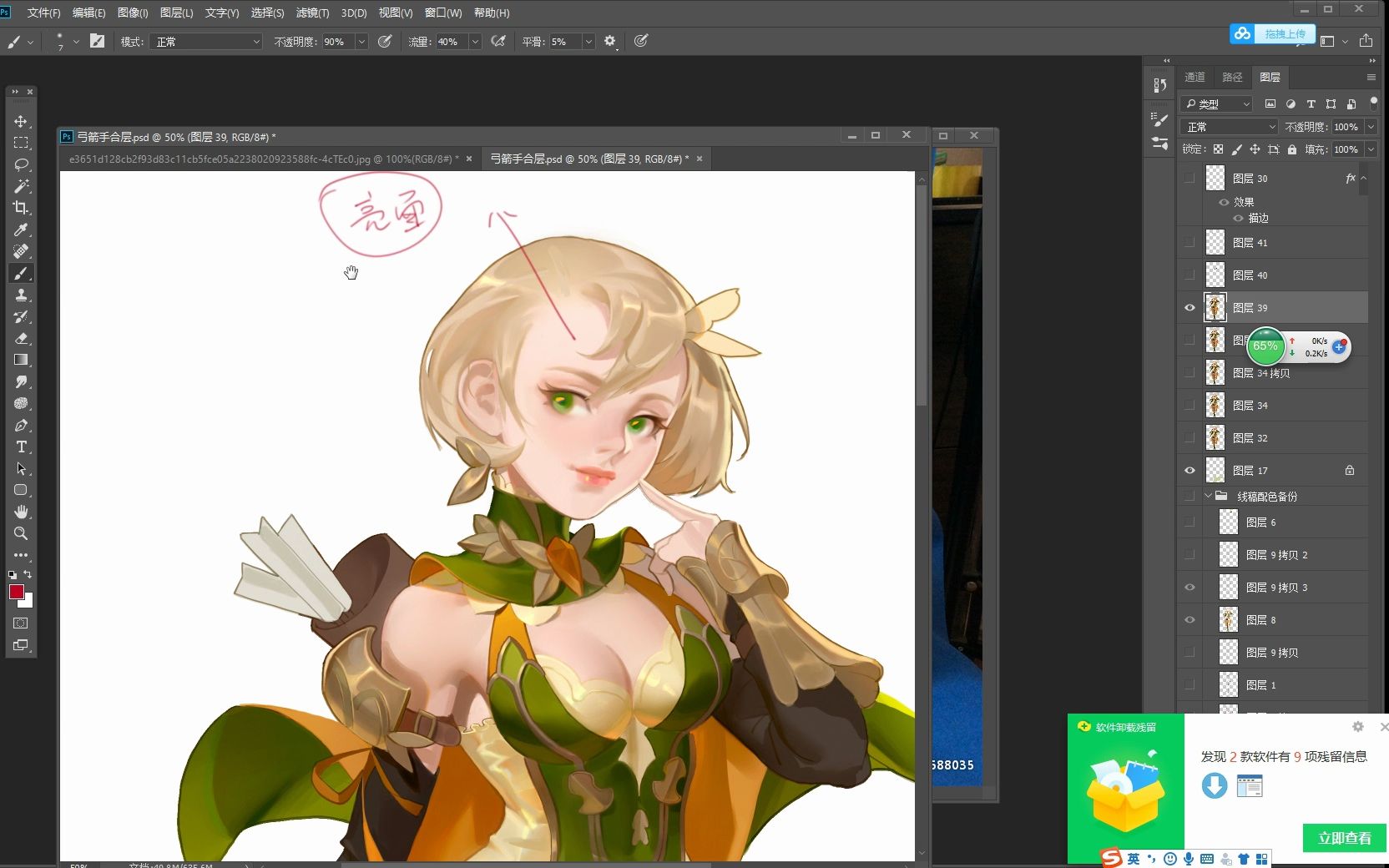Open the brush settings gear in the options bar

[x=610, y=41]
